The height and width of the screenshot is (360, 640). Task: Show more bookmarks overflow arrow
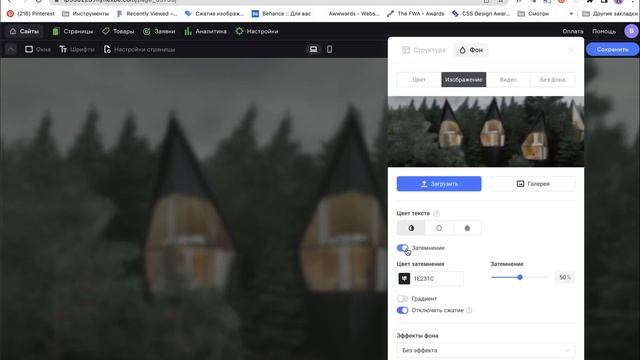point(571,13)
